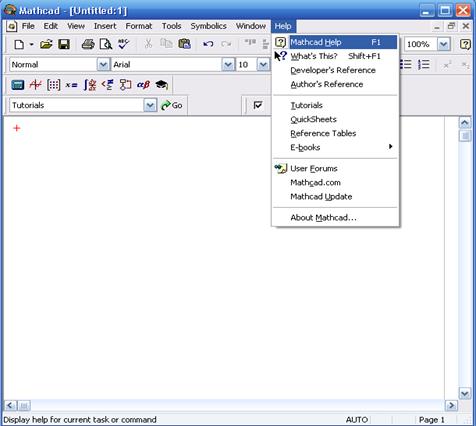Click the Align Across regions icon
This screenshot has height=426, width=476.
coord(250,43)
